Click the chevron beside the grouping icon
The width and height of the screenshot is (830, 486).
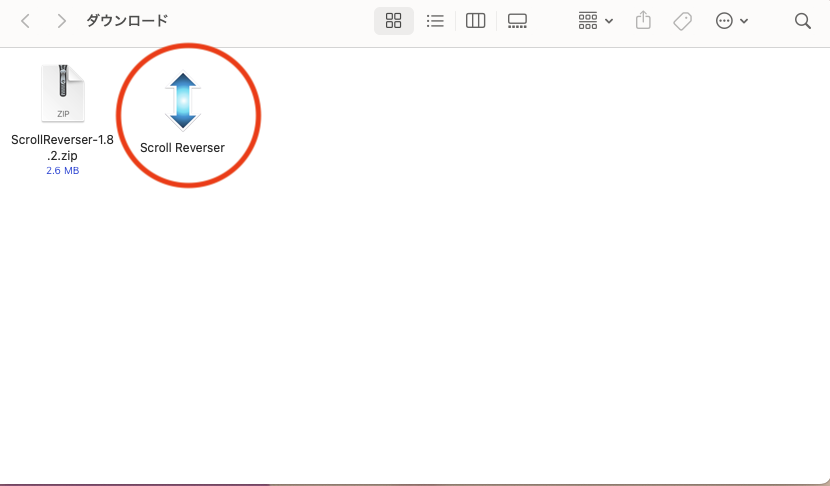coord(609,21)
